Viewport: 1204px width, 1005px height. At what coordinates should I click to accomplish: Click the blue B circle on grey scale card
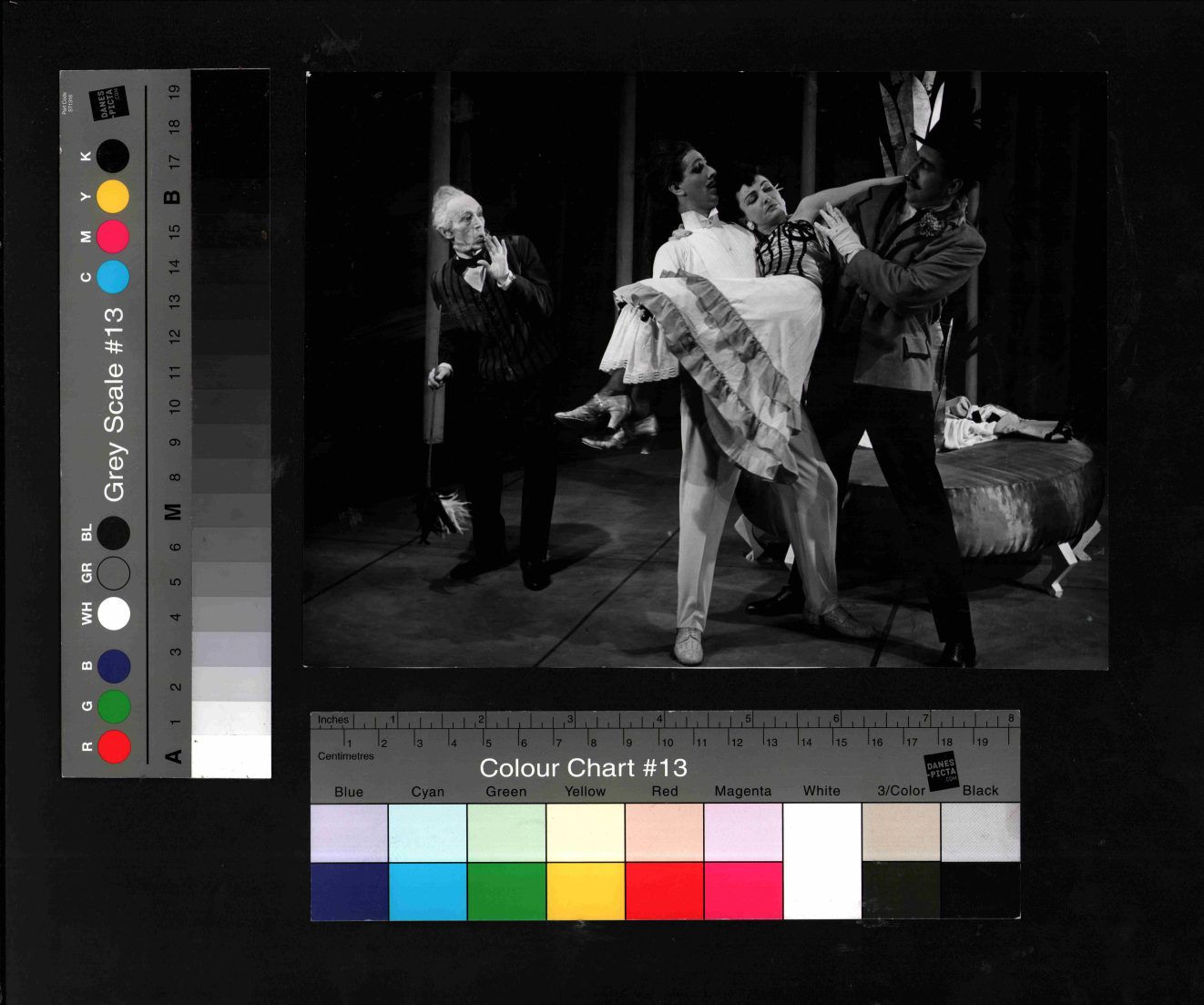pos(114,666)
